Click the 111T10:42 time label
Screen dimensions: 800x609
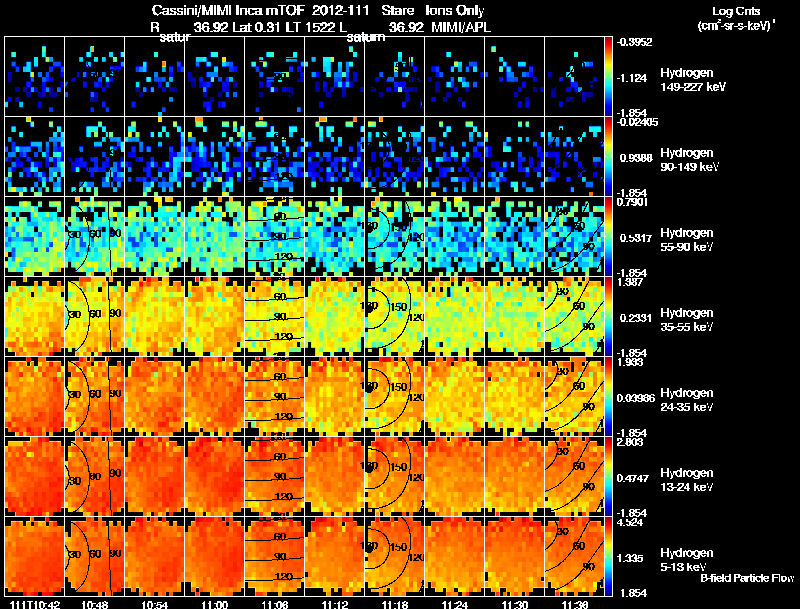[x=35, y=604]
